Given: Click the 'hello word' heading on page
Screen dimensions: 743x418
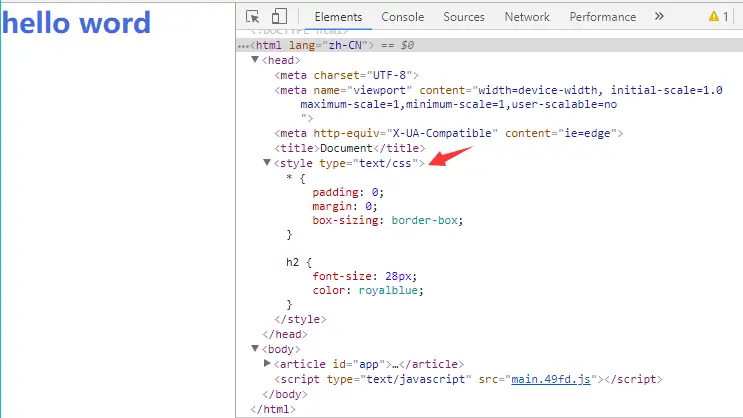Looking at the screenshot, I should pyautogui.click(x=76, y=22).
